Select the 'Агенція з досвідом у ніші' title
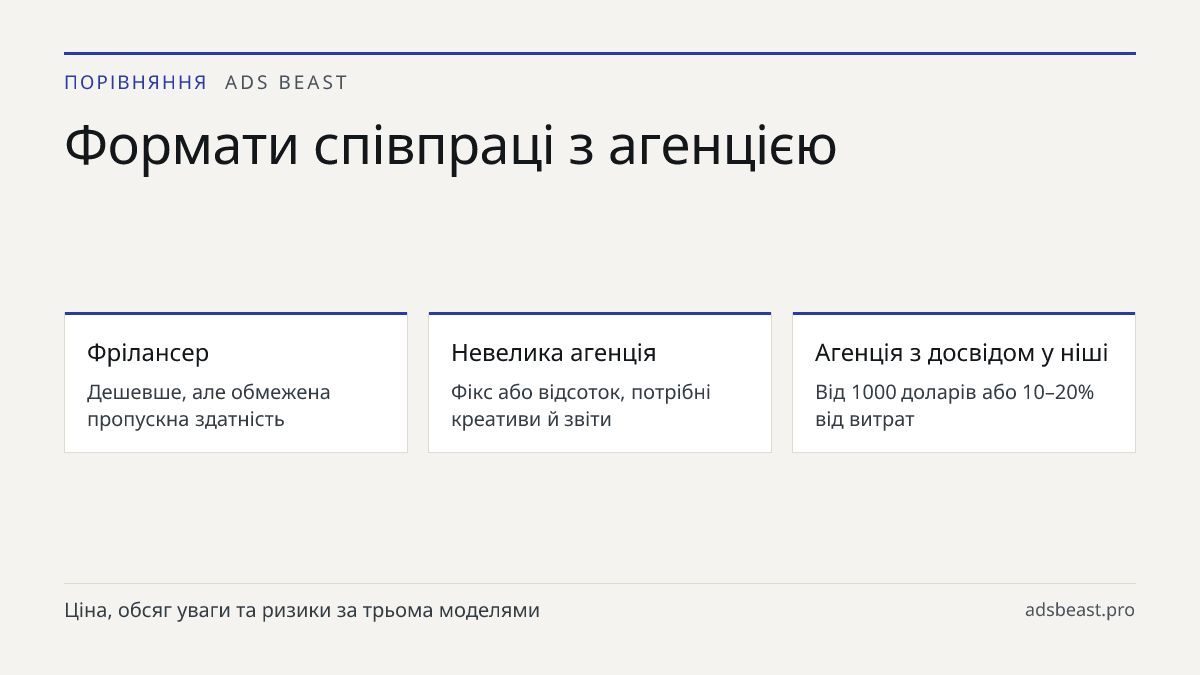The width and height of the screenshot is (1200, 675). 961,352
